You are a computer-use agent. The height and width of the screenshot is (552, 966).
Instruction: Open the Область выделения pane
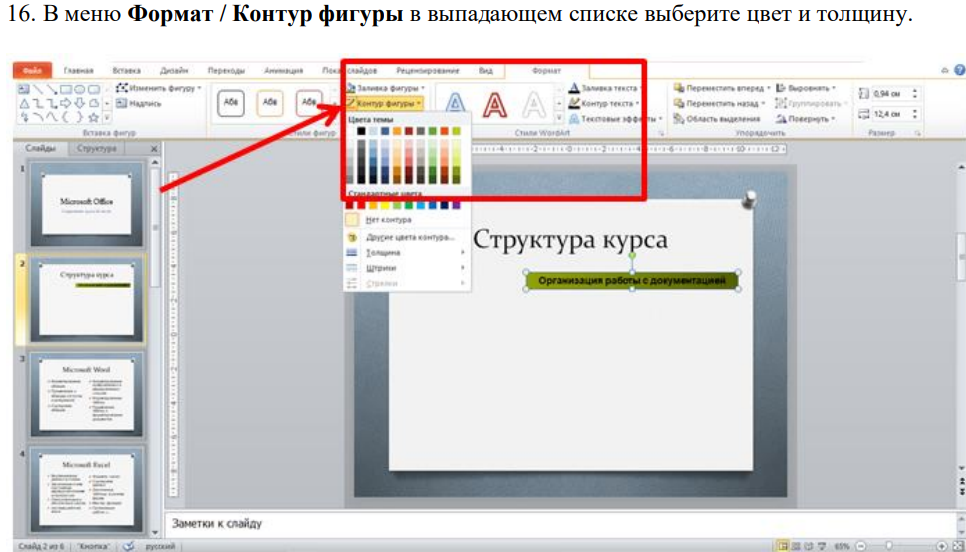coord(679,118)
